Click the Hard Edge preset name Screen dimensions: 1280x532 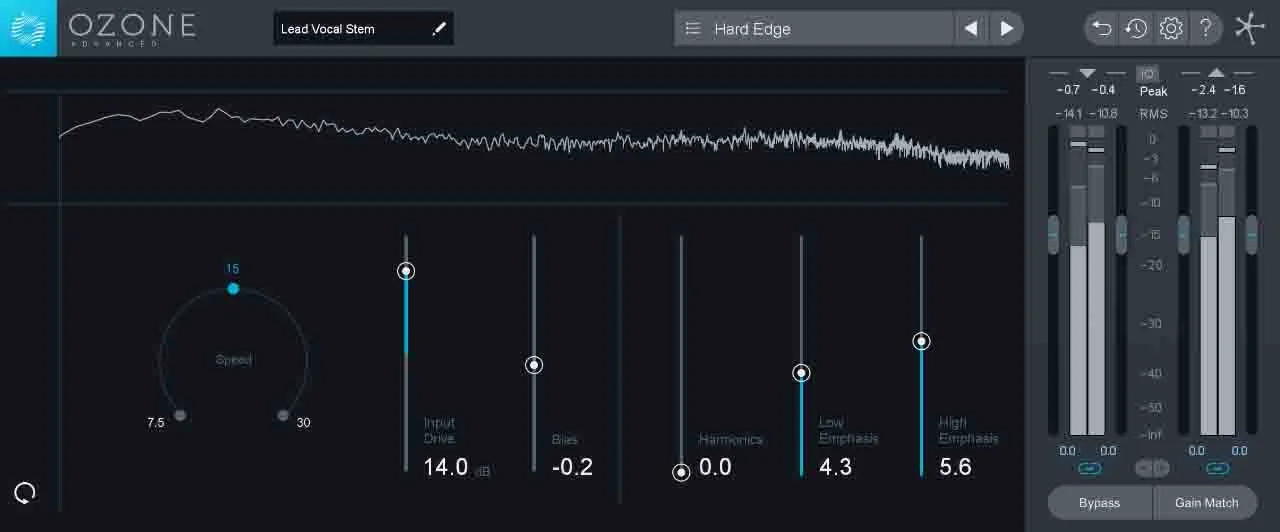[x=752, y=29]
